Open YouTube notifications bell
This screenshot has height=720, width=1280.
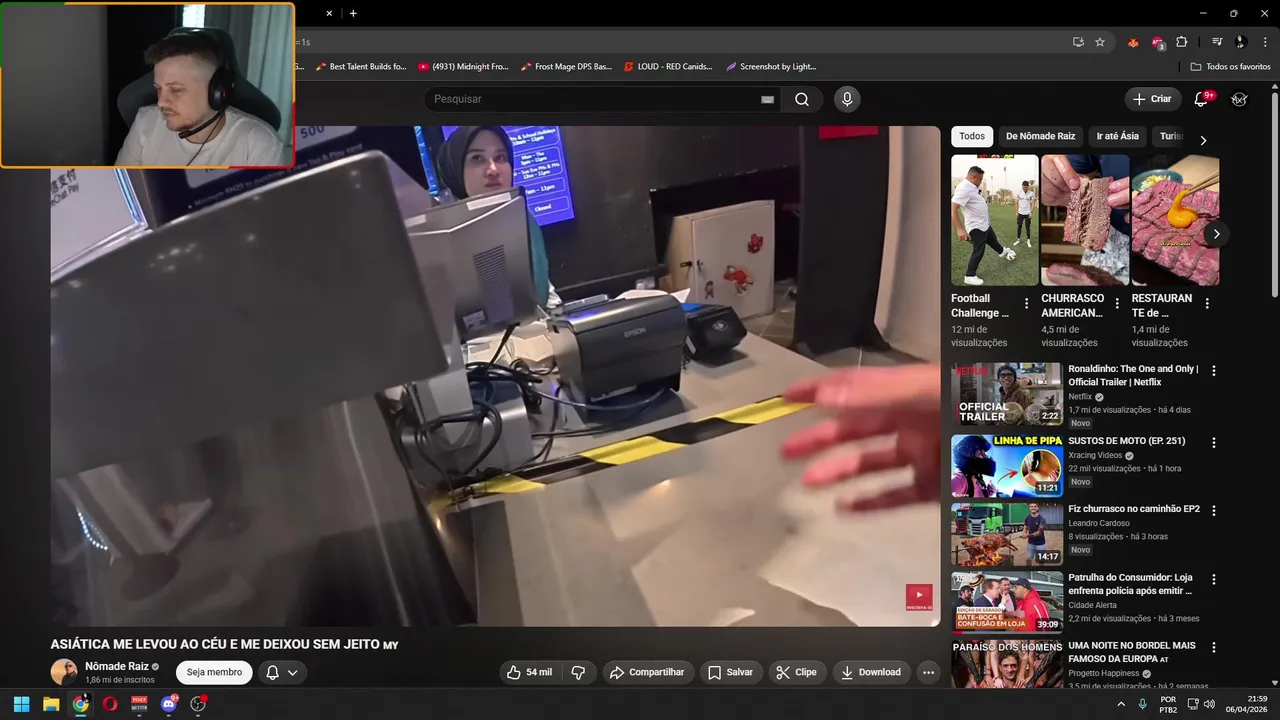(1202, 99)
